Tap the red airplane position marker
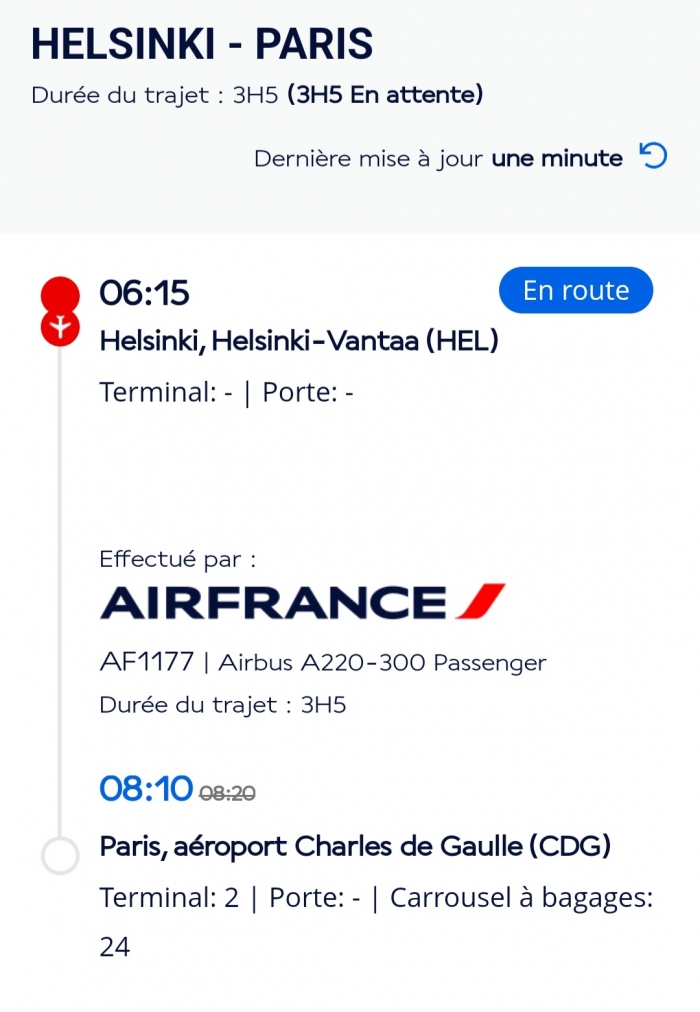 point(60,327)
